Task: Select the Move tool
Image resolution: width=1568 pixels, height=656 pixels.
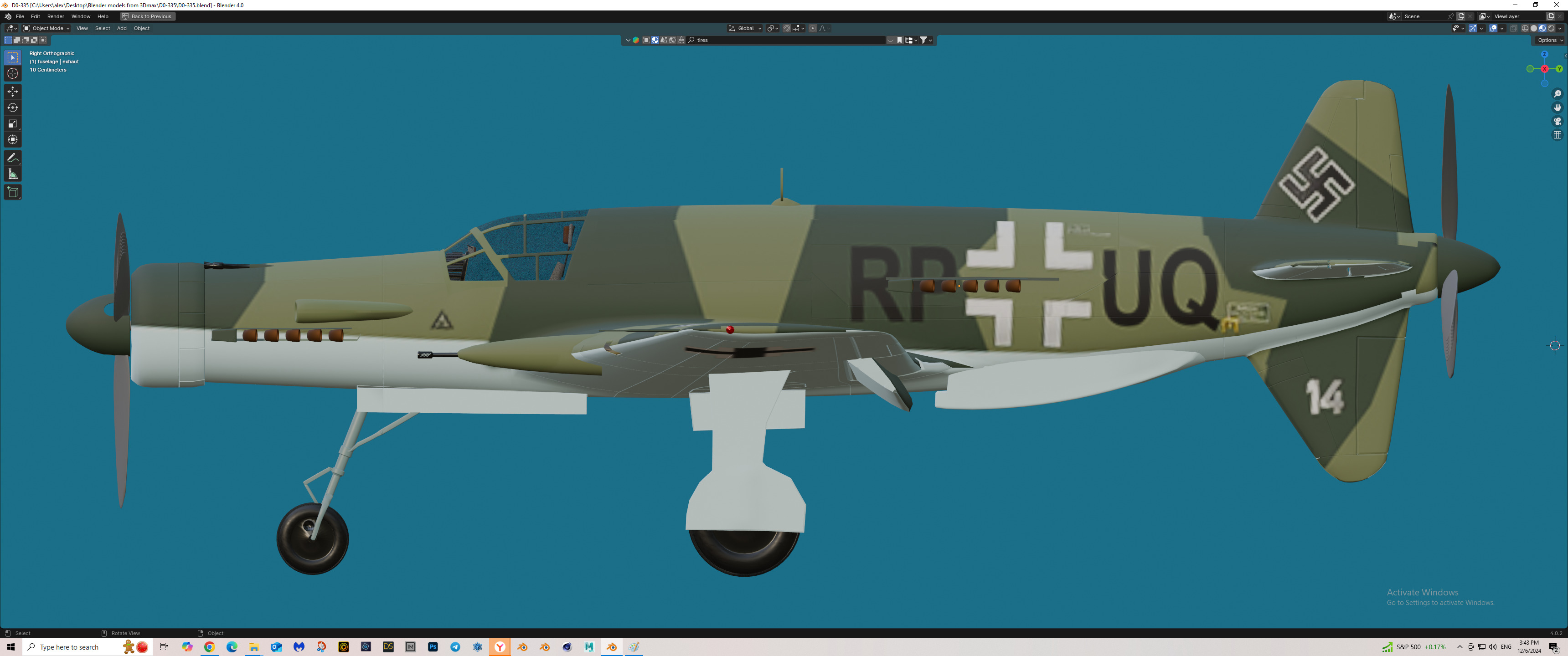Action: click(13, 91)
